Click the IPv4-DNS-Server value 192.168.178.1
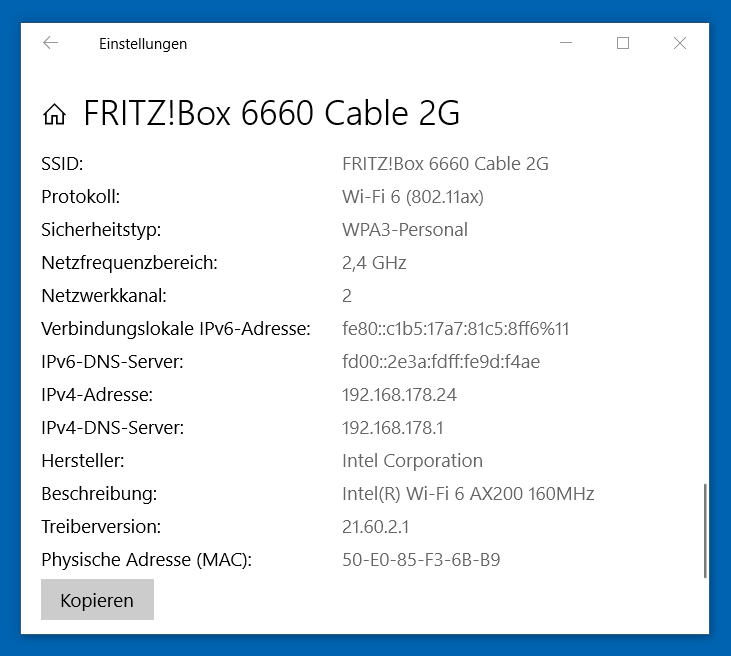The image size is (731, 656). 393,428
